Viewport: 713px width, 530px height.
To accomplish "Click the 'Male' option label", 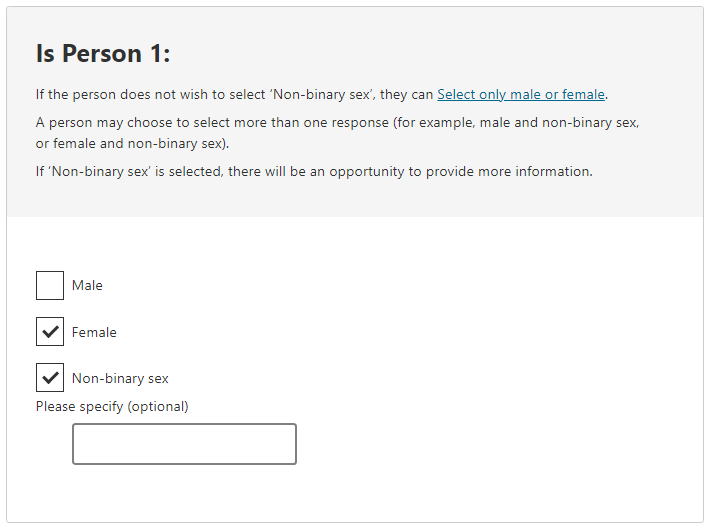I will pyautogui.click(x=87, y=286).
